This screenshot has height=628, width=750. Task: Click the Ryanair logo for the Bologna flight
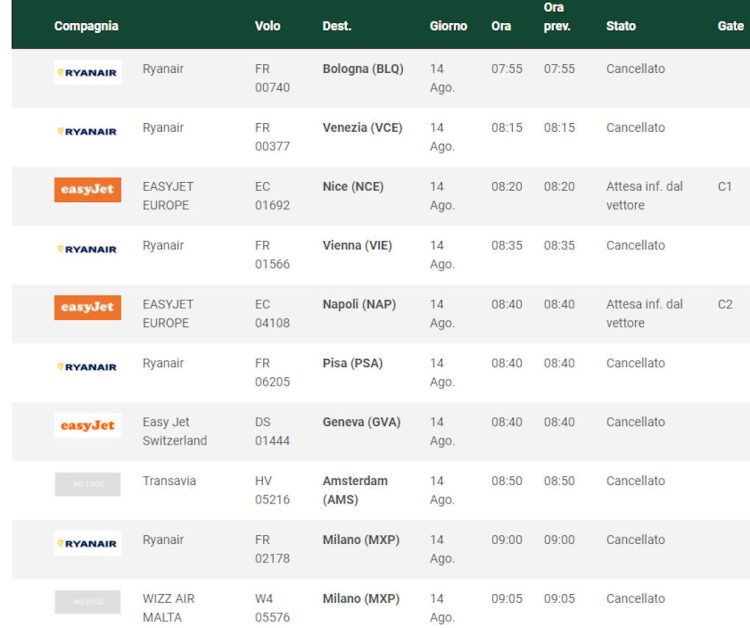click(x=88, y=72)
